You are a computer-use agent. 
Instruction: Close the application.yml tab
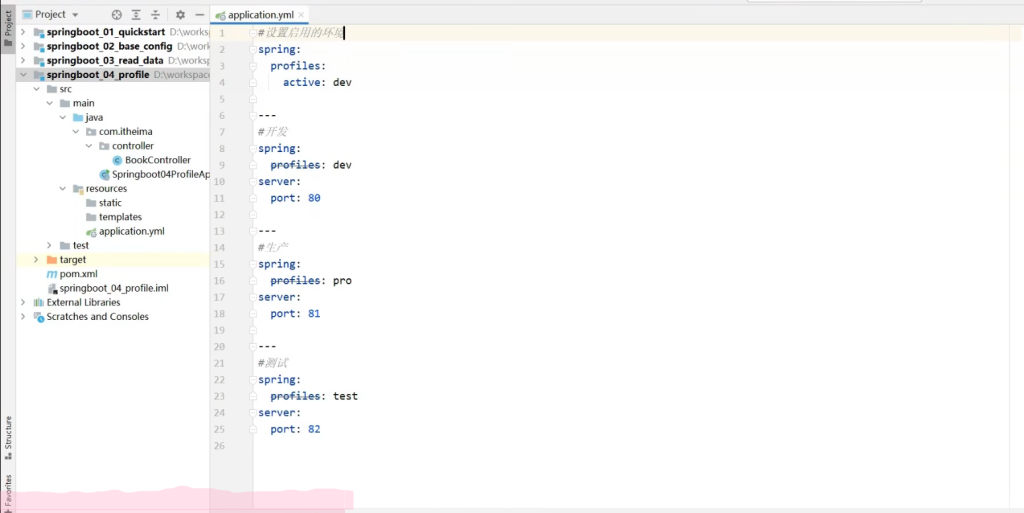[302, 15]
